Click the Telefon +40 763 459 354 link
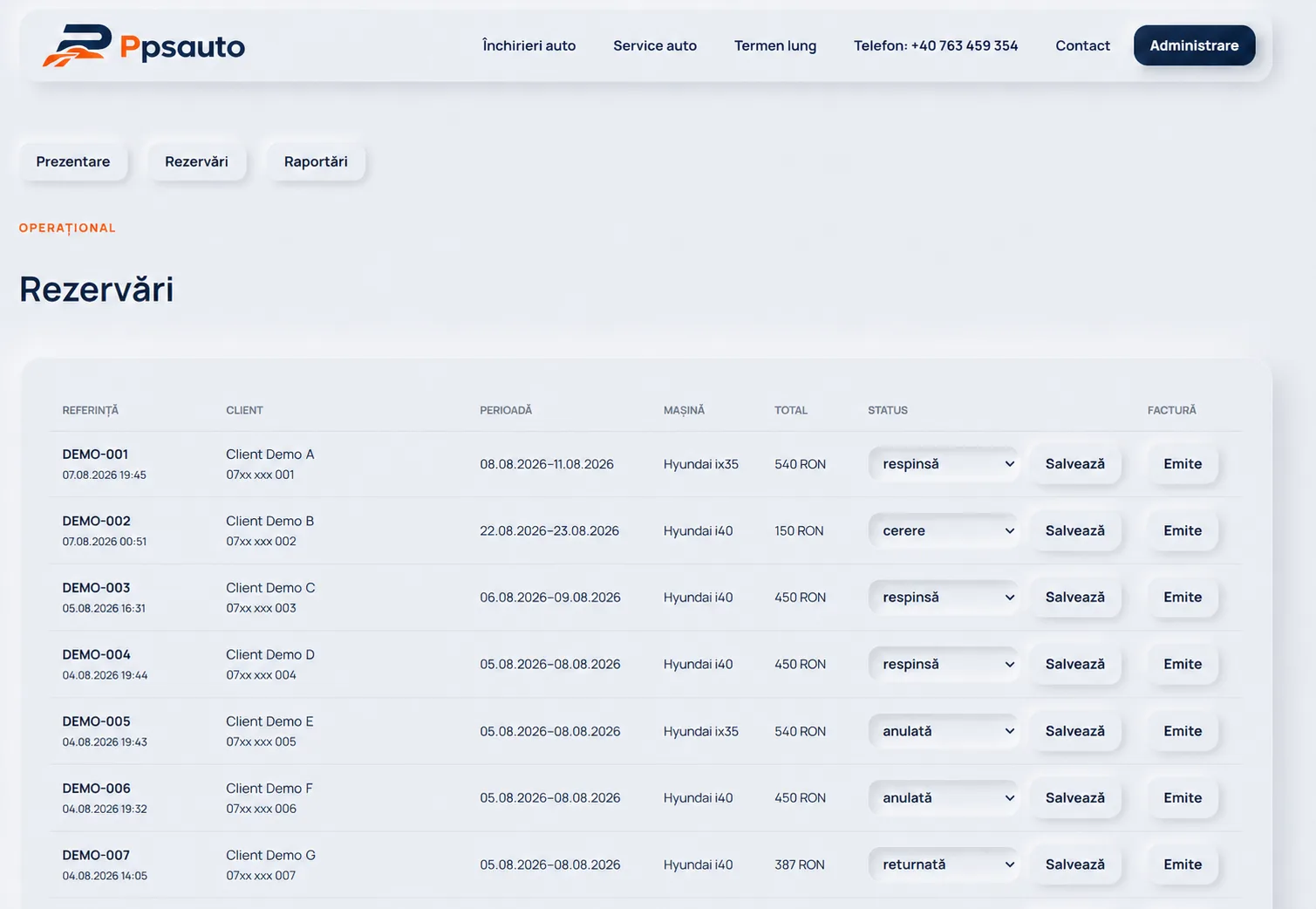 point(936,45)
